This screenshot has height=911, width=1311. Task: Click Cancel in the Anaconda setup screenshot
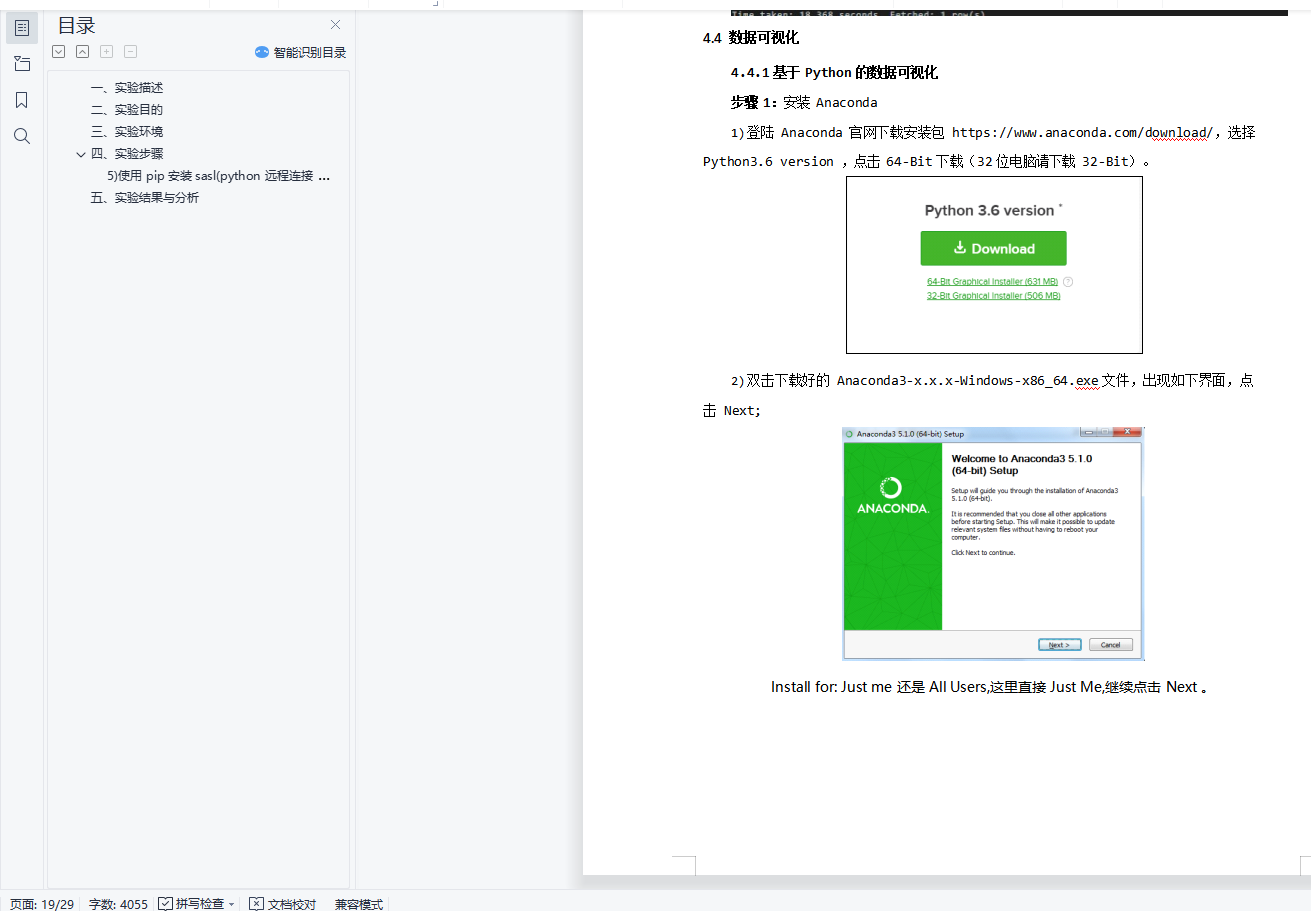[1111, 645]
